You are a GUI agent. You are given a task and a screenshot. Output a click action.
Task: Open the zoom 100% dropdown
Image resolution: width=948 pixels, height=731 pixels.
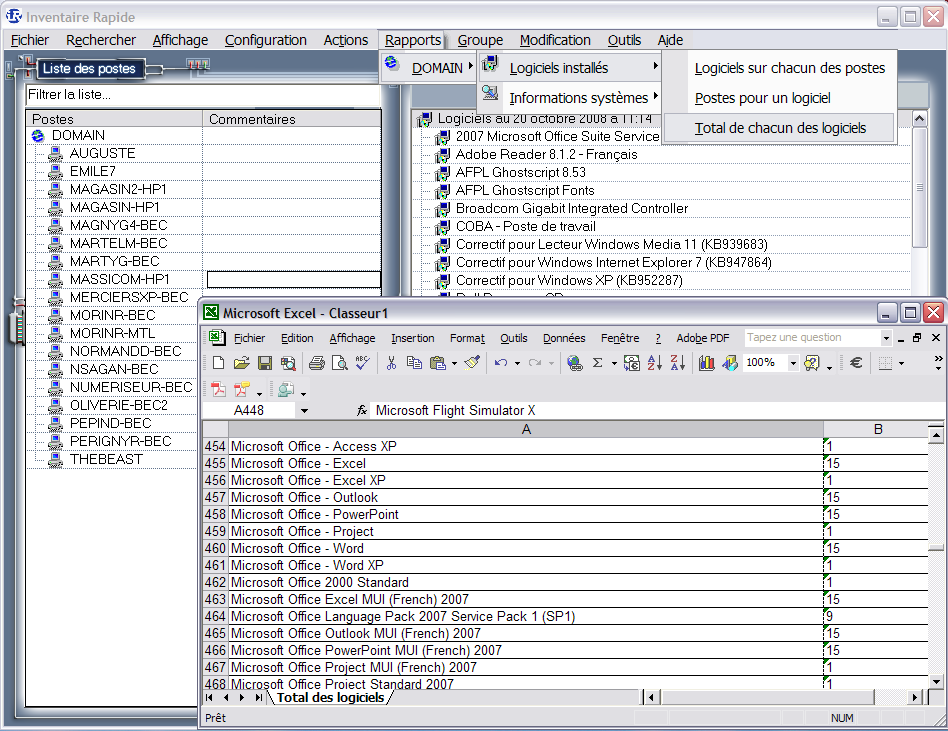(793, 363)
